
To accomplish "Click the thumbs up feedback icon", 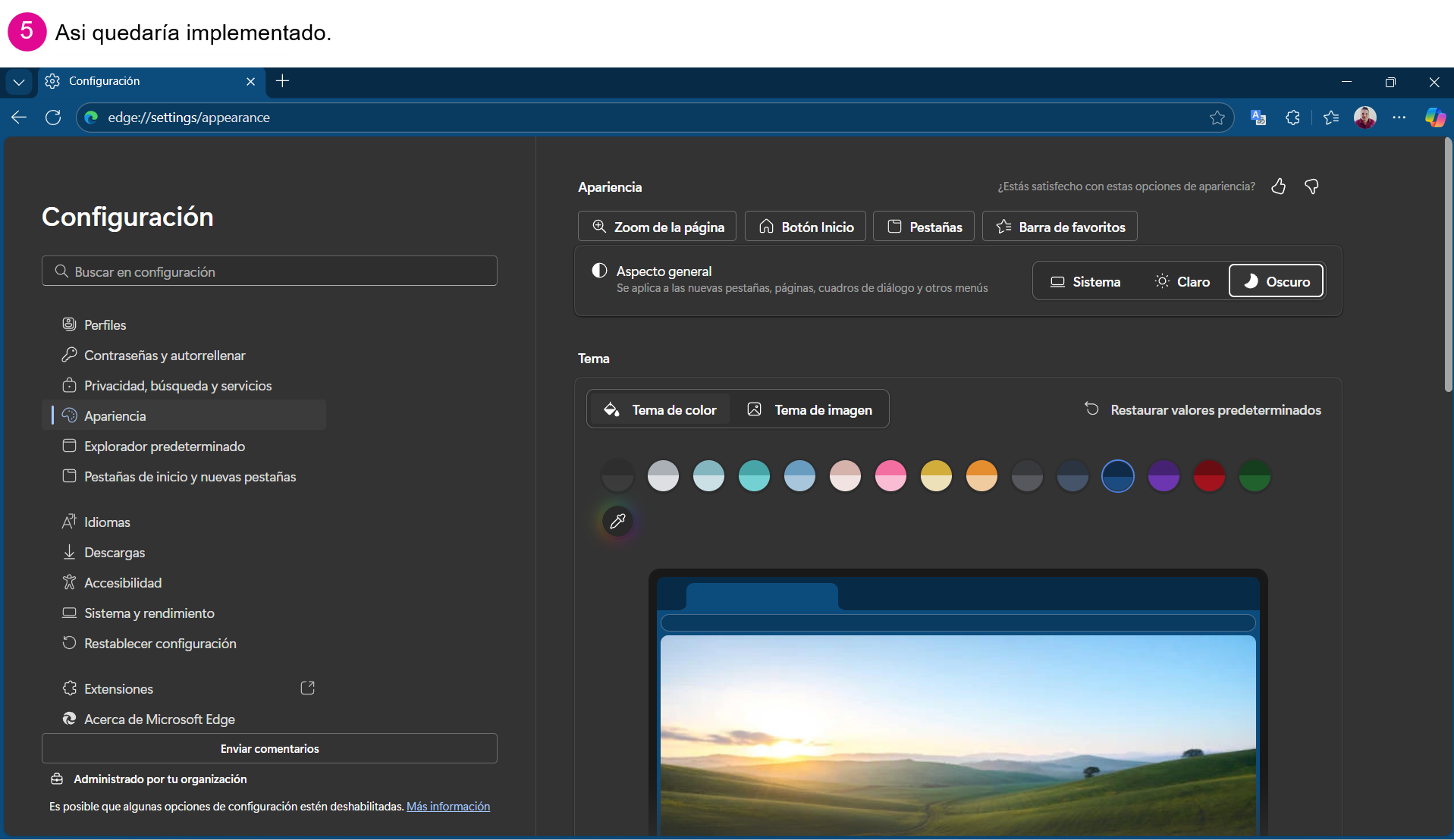I will point(1279,186).
